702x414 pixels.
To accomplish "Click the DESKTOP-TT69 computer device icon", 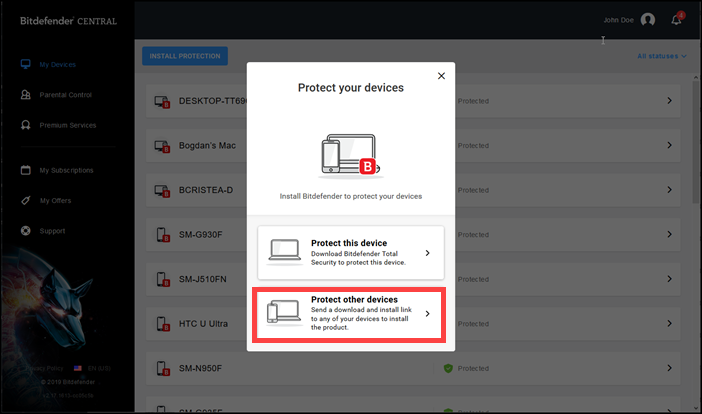I will [162, 102].
